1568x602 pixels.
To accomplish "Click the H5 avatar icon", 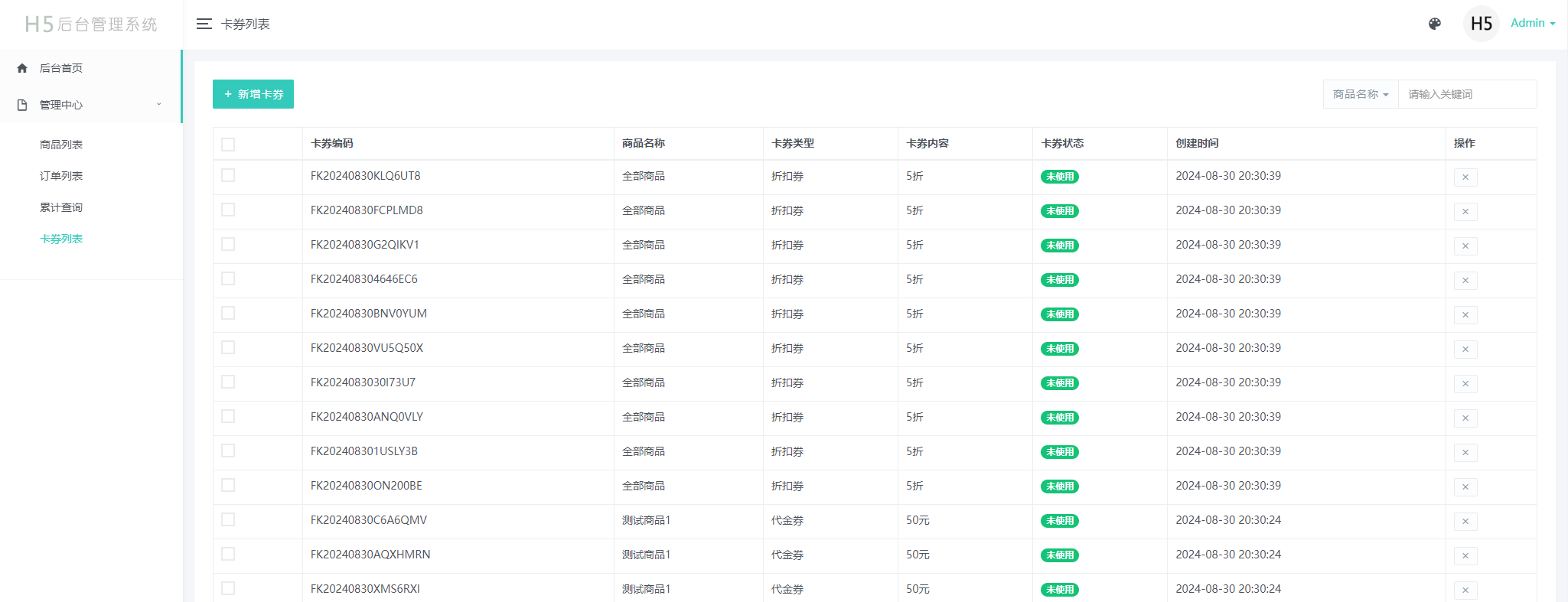I will [x=1481, y=24].
